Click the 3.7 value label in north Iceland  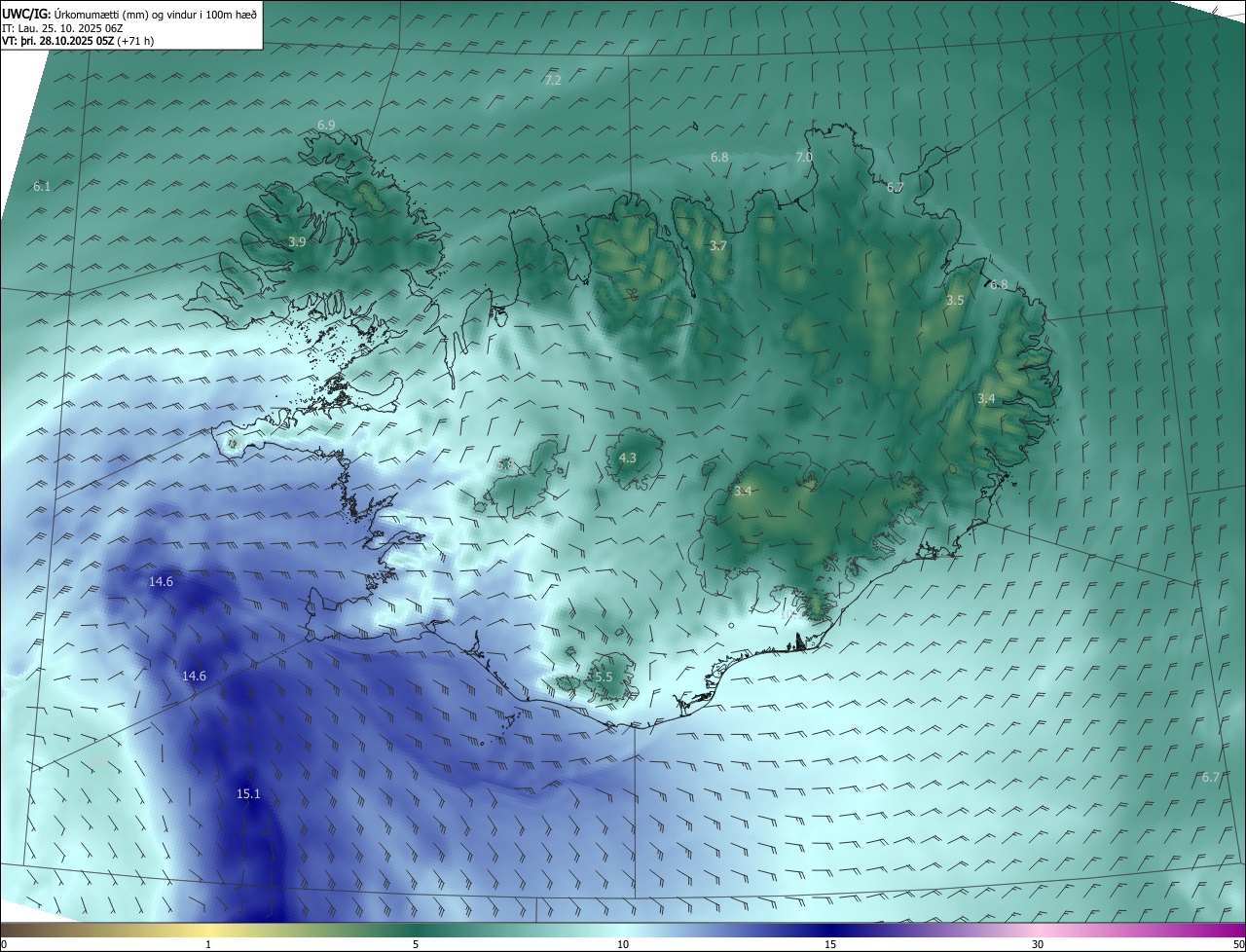tap(718, 246)
